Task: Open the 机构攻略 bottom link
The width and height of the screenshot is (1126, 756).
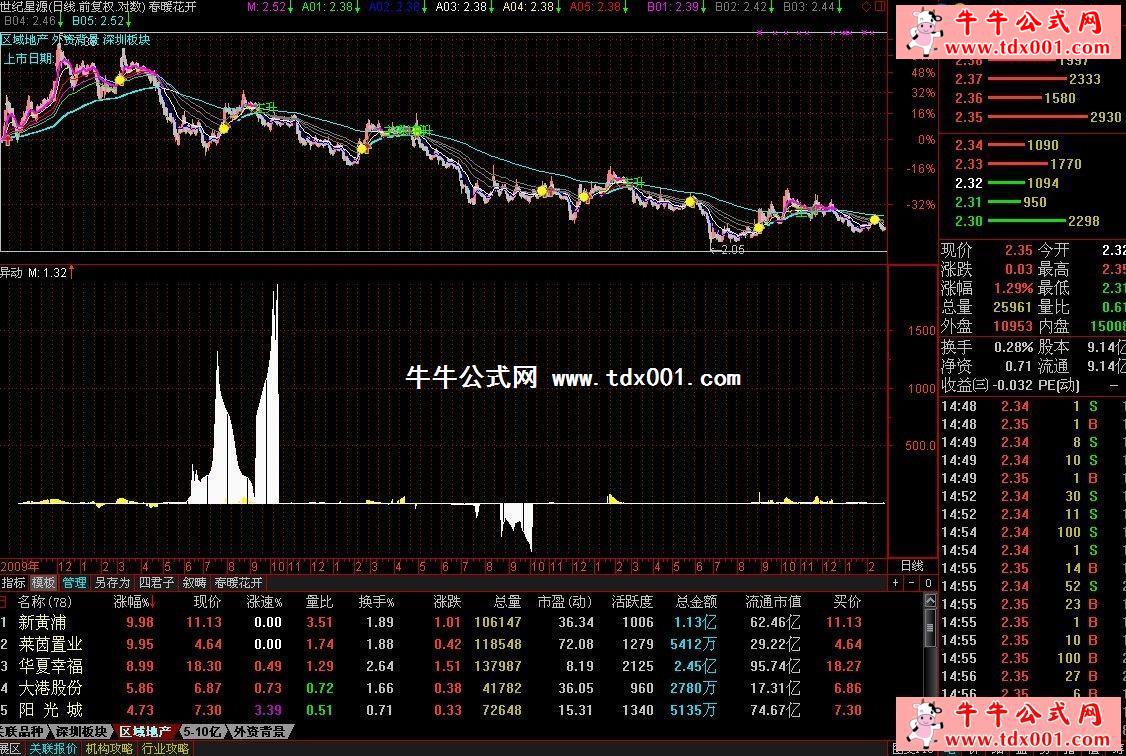Action: [x=109, y=748]
